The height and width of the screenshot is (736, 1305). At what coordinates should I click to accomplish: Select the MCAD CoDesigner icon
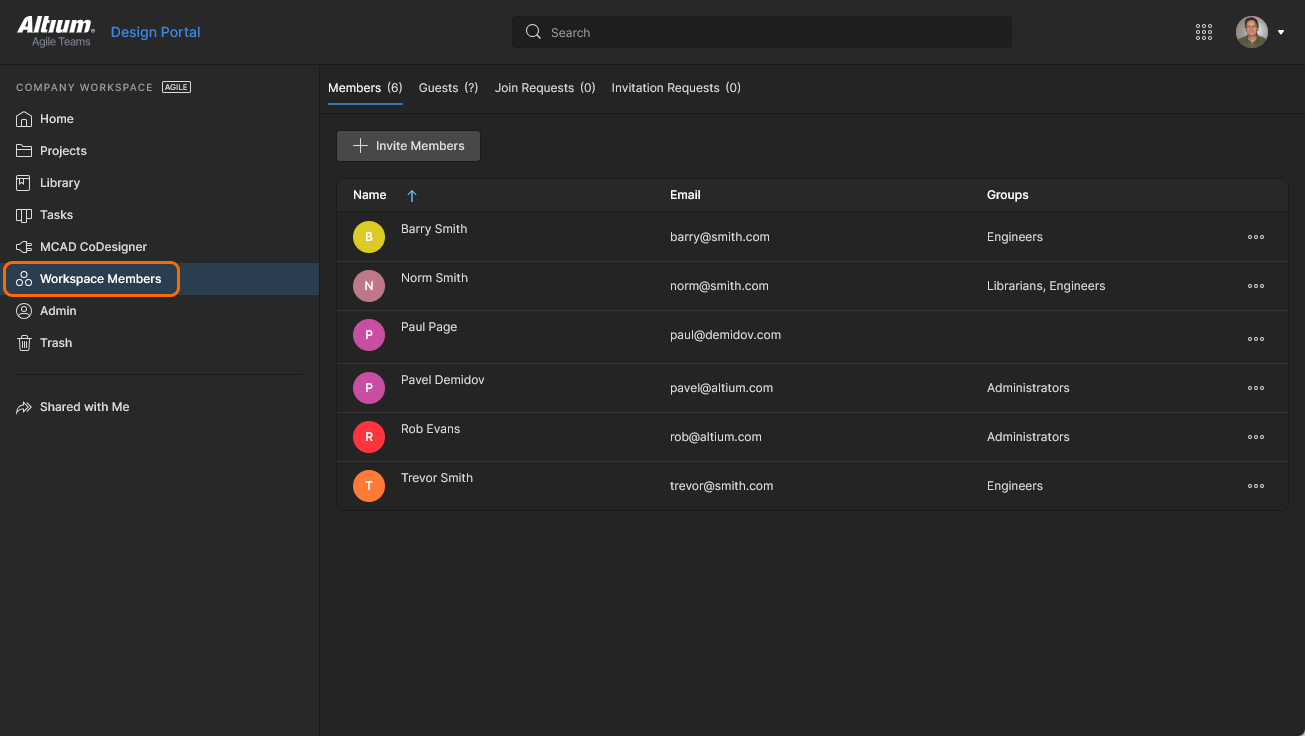24,247
